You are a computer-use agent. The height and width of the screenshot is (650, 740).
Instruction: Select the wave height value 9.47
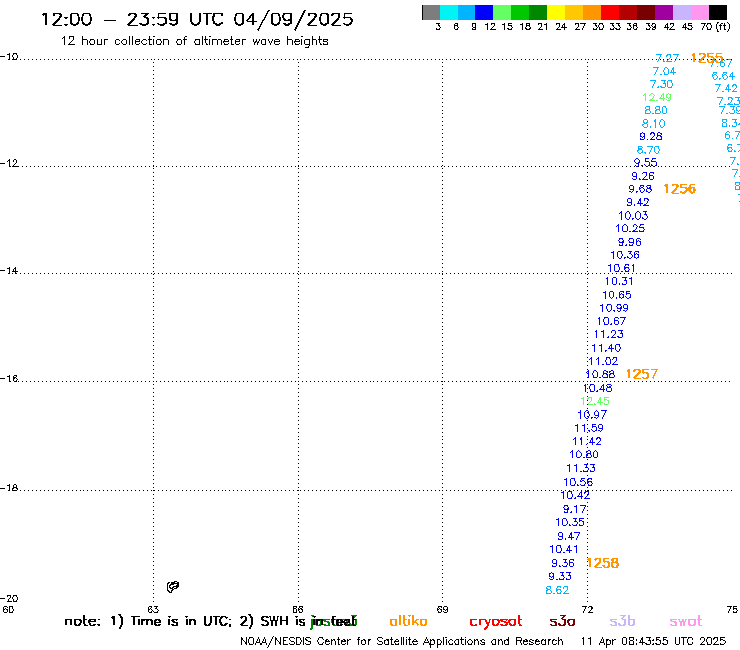click(569, 536)
